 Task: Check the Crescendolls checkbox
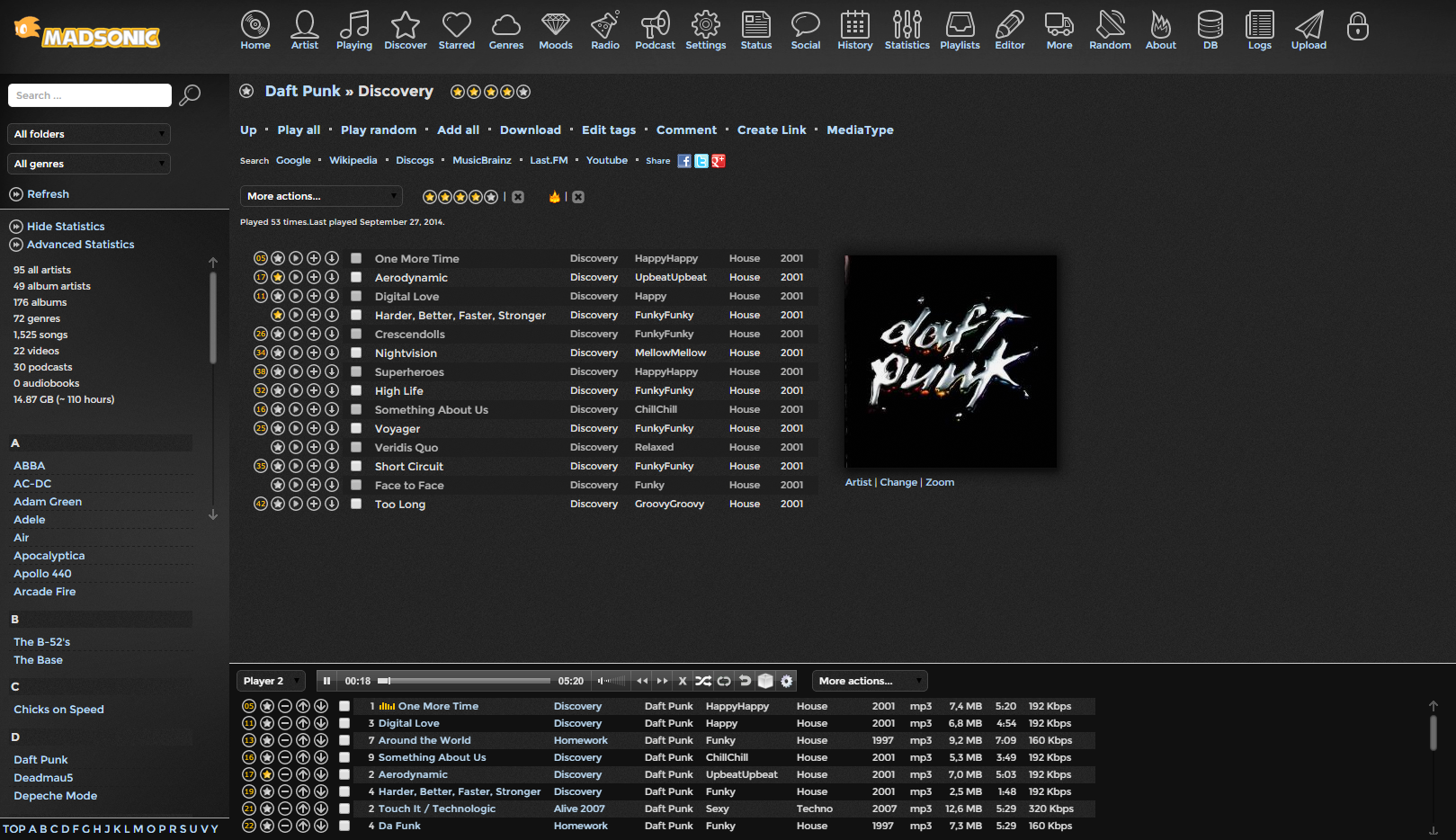click(356, 334)
